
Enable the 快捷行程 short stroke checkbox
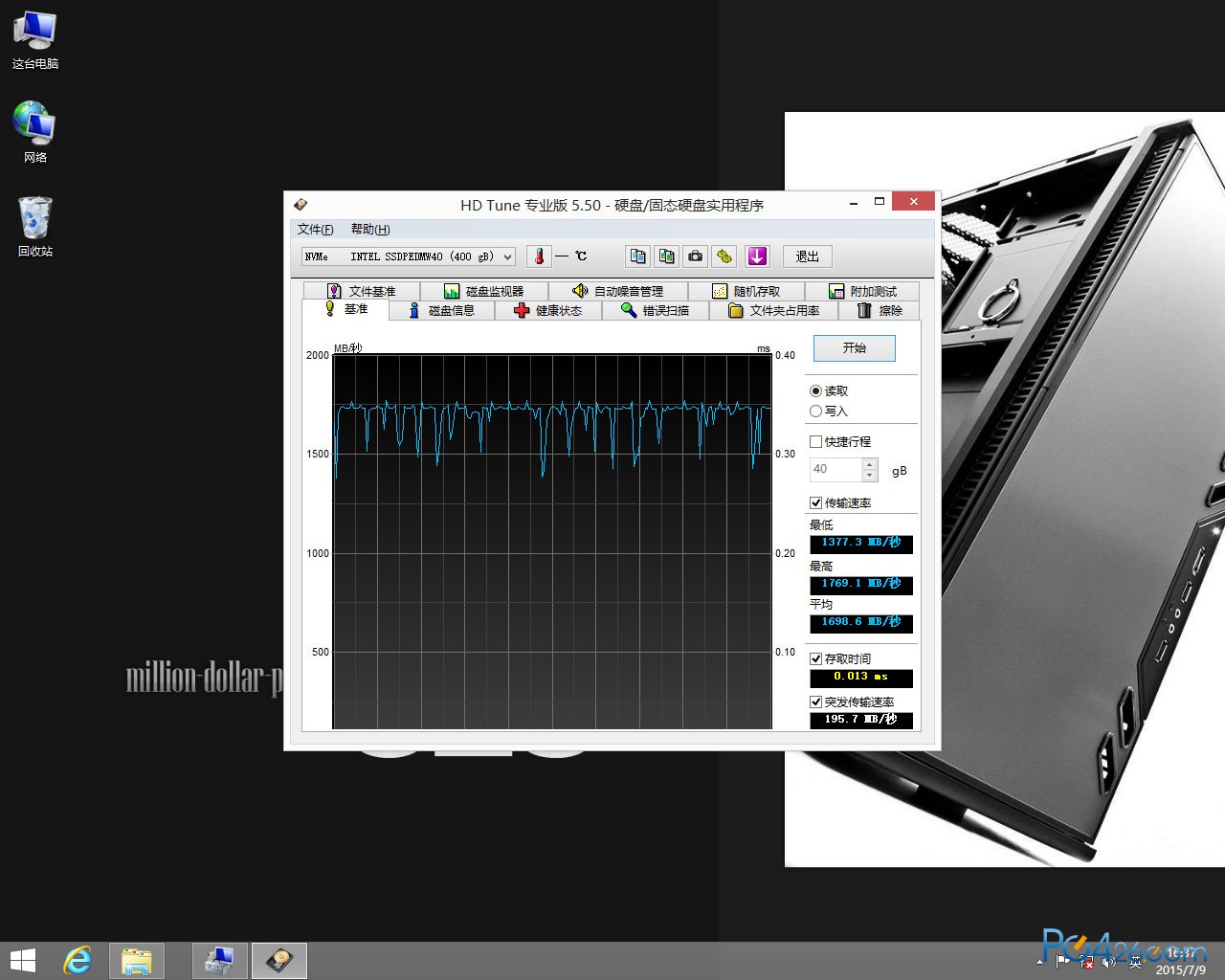(816, 441)
